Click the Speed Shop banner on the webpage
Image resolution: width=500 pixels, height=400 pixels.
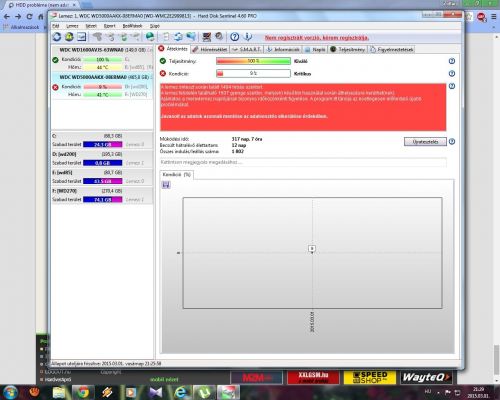tap(370, 378)
